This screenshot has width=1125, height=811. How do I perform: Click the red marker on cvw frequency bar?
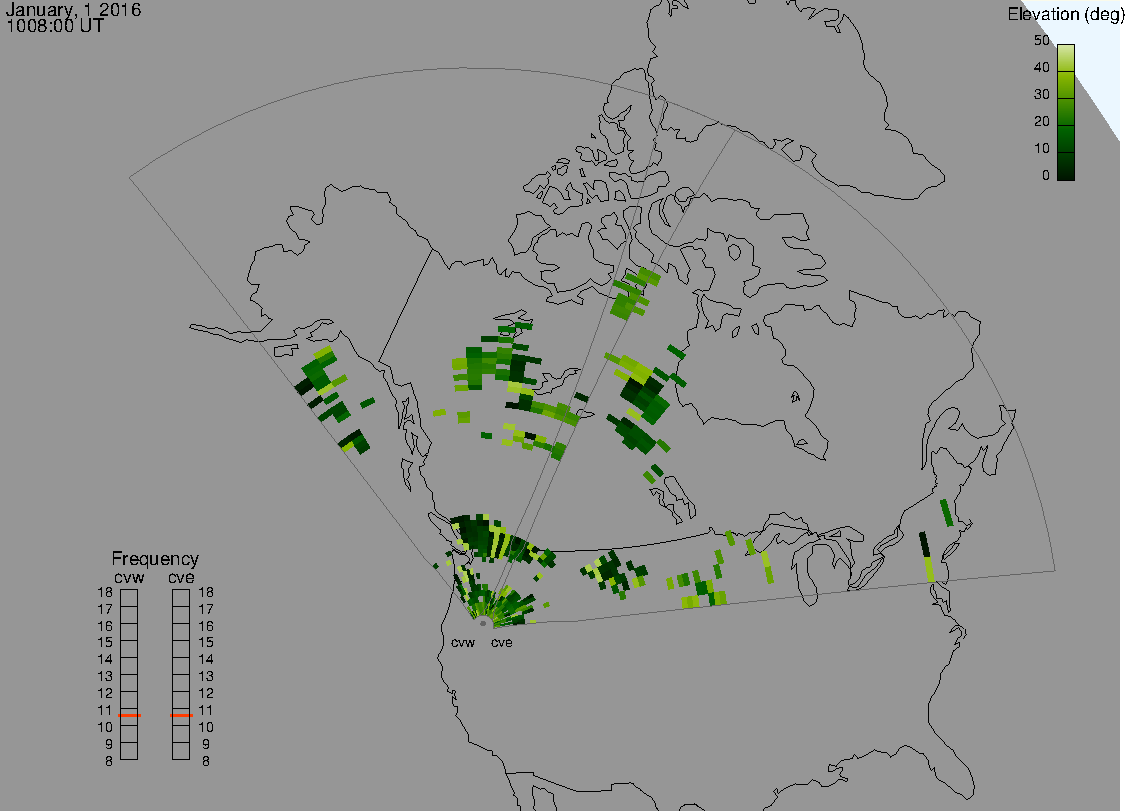click(129, 716)
